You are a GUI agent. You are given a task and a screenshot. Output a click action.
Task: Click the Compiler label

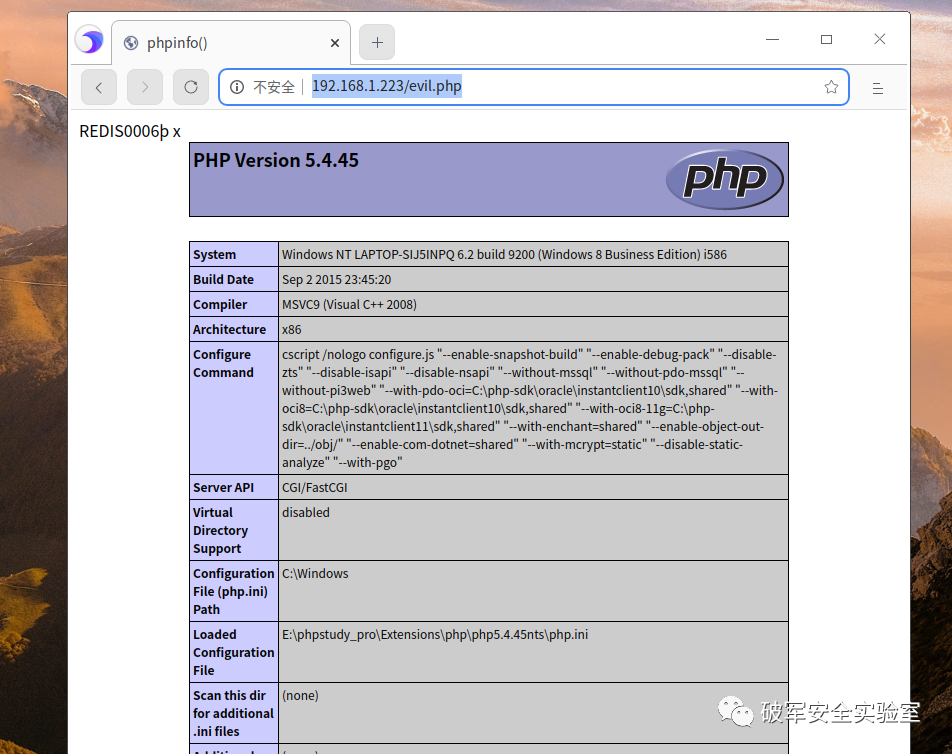point(220,304)
